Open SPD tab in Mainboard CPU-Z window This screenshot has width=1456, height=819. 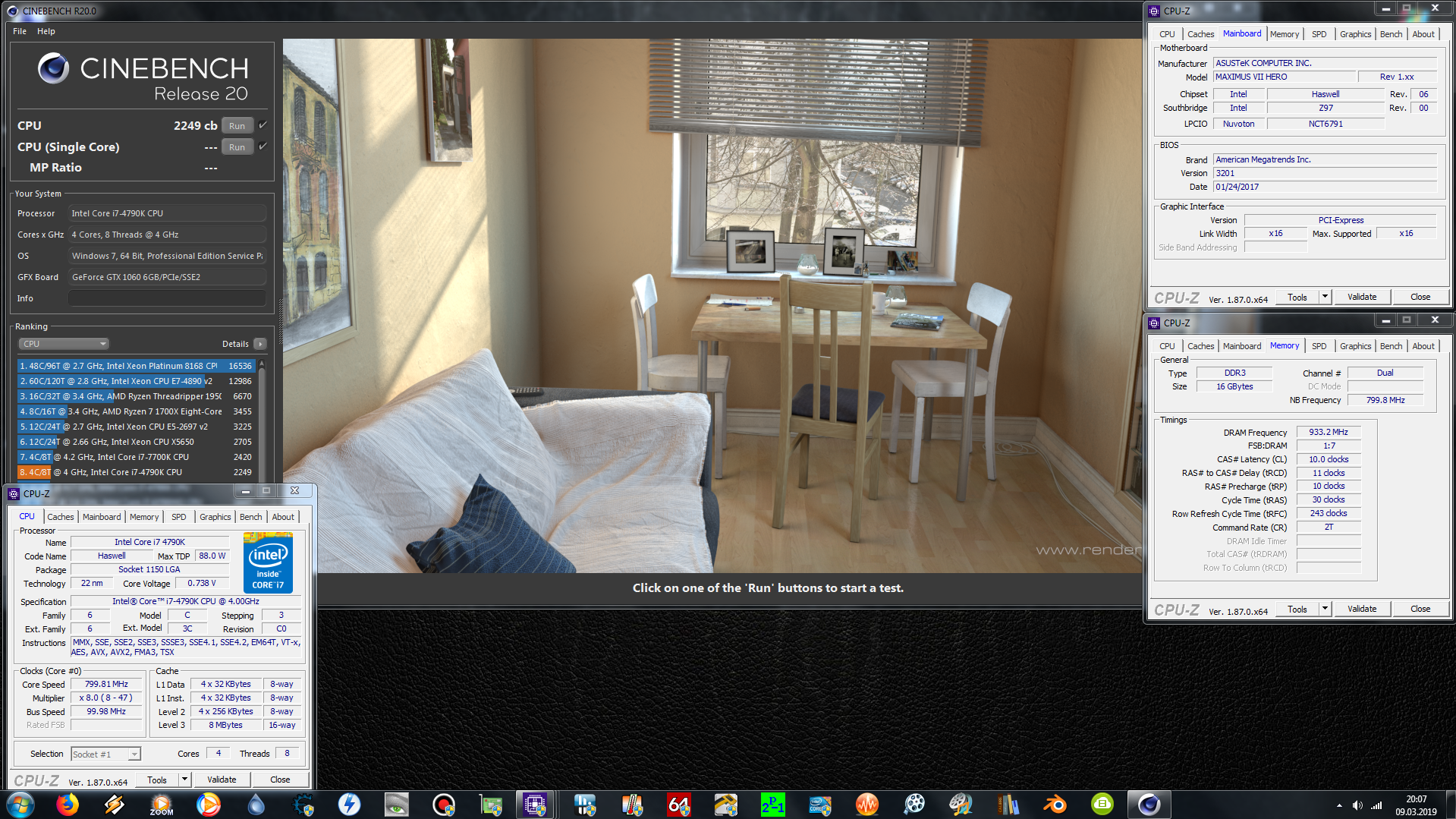[x=1319, y=34]
